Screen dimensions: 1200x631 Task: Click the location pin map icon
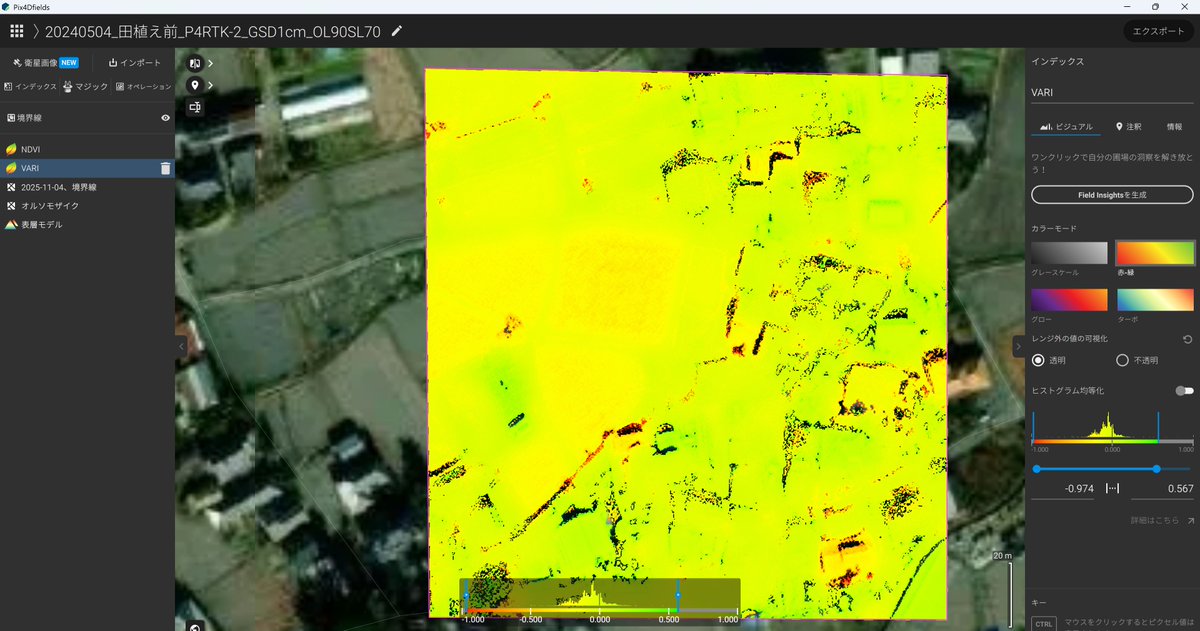[x=195, y=85]
